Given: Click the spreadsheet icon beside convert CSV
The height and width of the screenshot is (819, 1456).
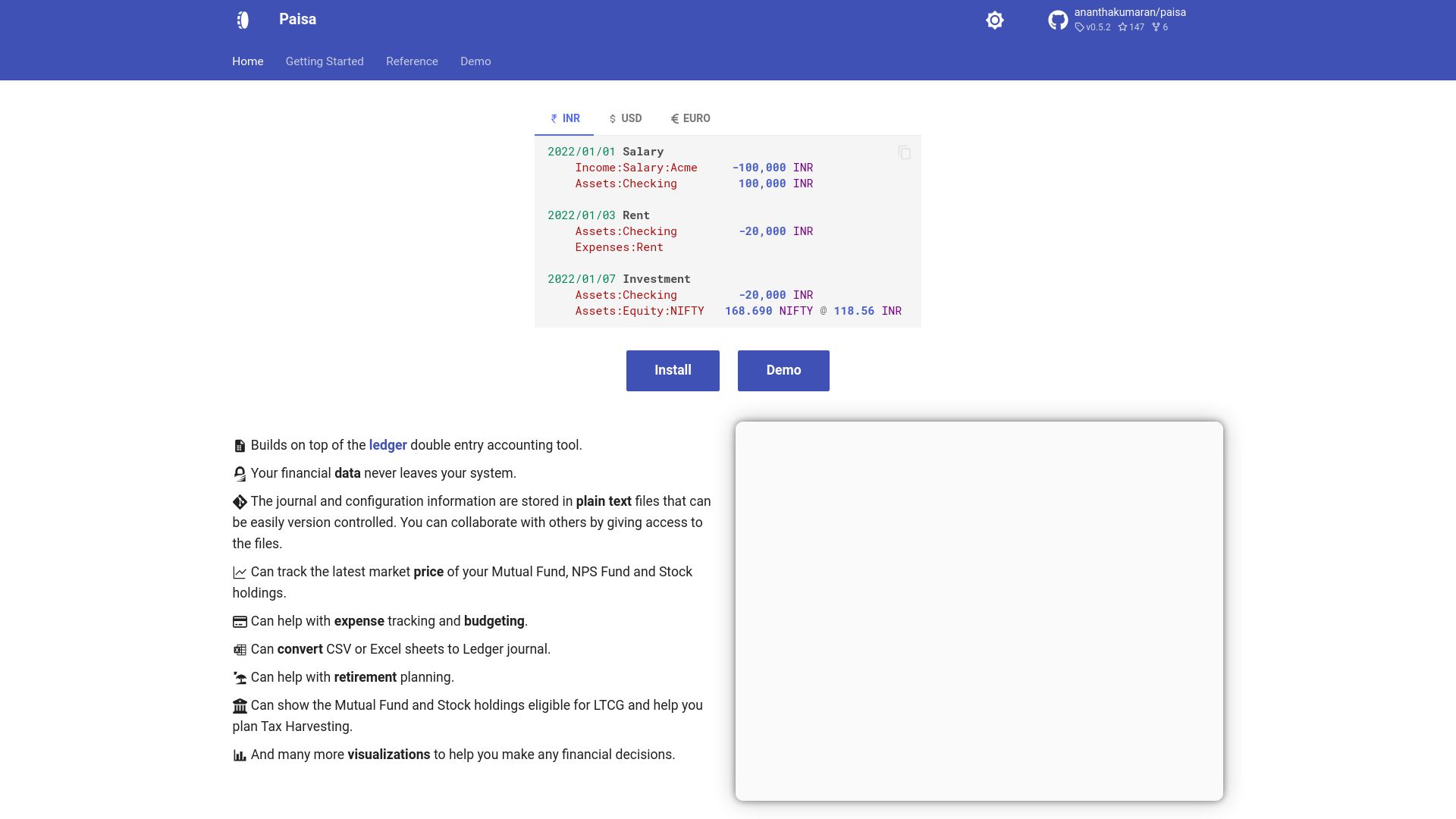Looking at the screenshot, I should point(240,650).
